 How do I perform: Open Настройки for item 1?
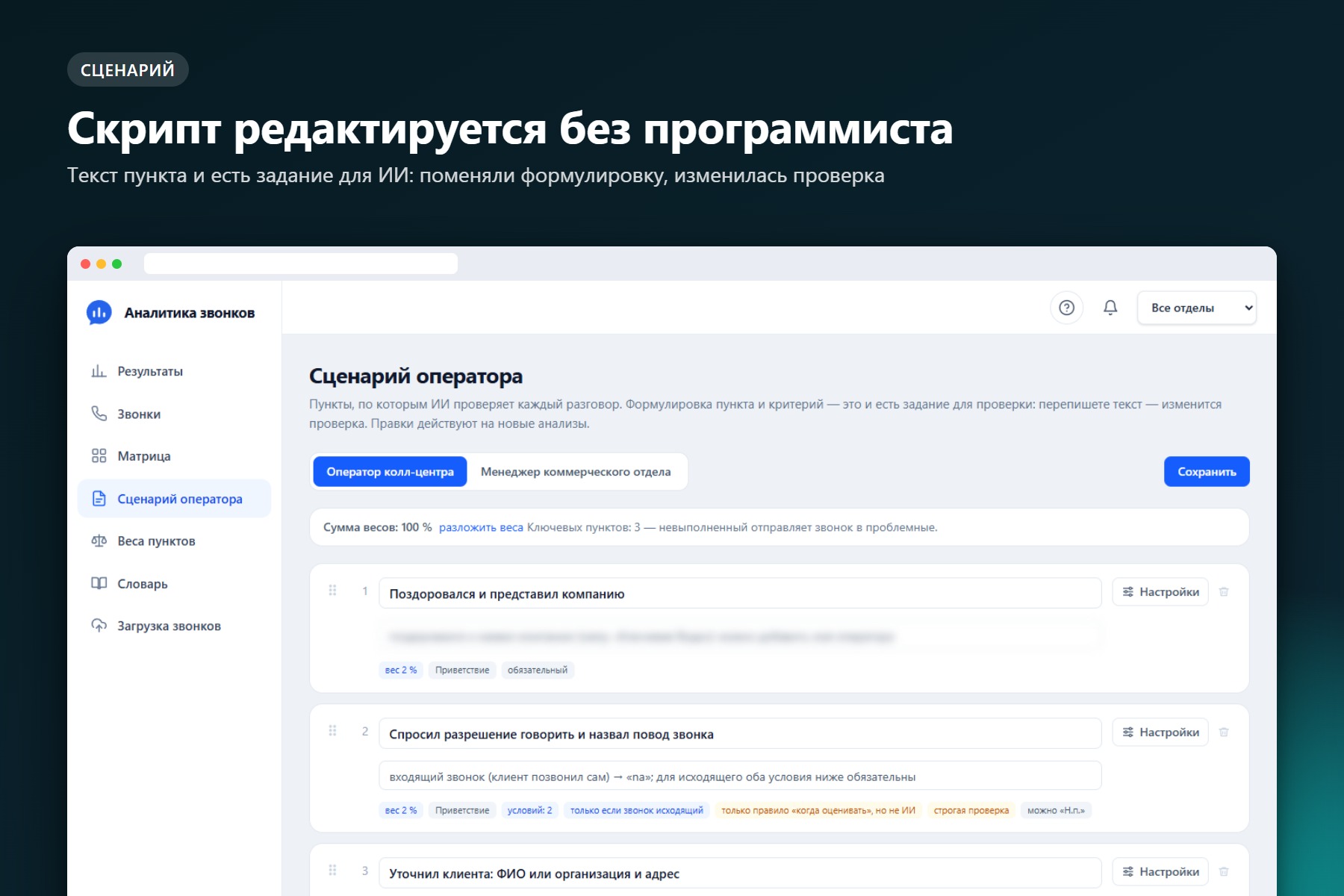click(1160, 592)
